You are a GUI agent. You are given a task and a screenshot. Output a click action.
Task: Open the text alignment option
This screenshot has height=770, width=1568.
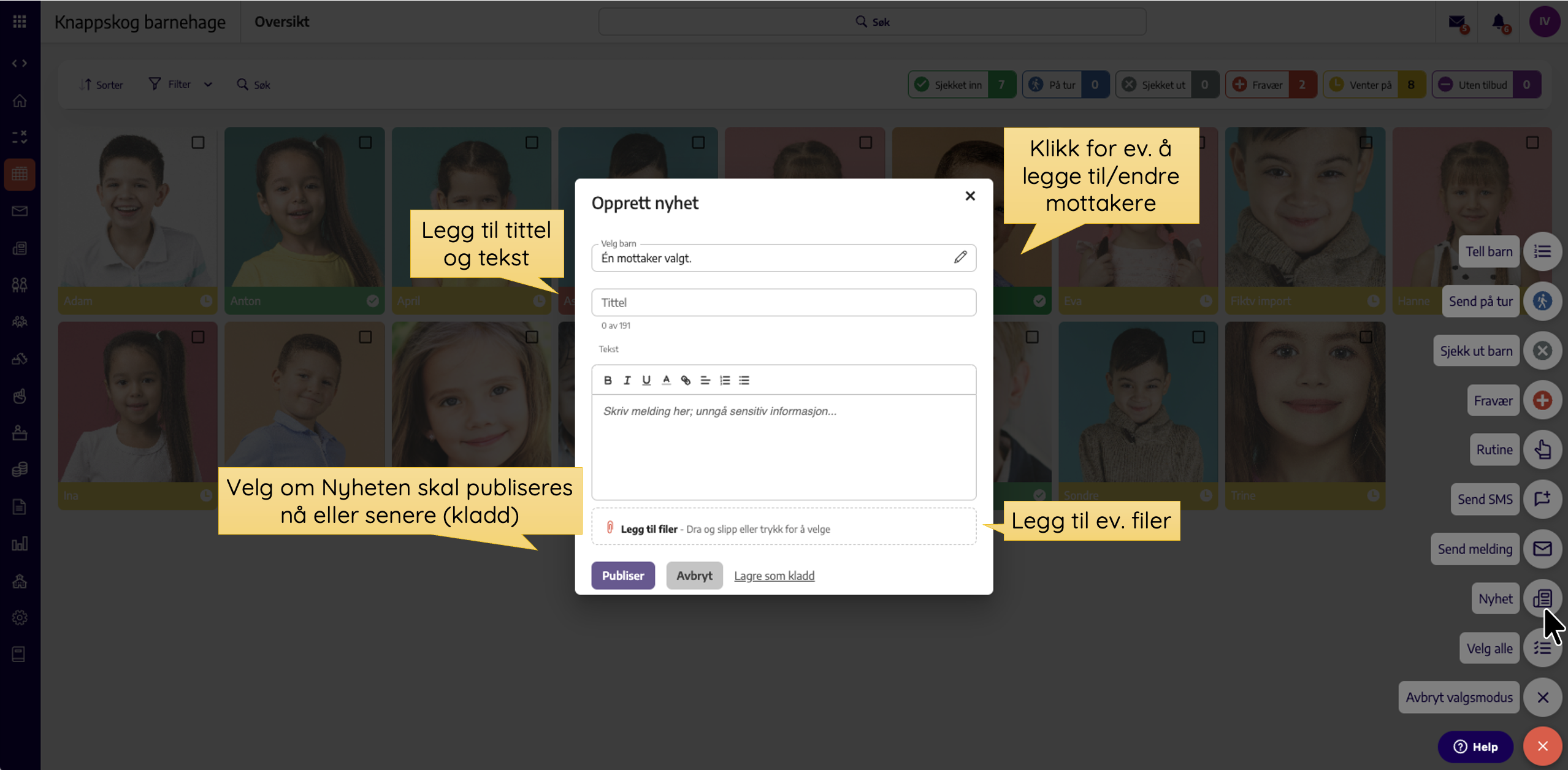(705, 380)
